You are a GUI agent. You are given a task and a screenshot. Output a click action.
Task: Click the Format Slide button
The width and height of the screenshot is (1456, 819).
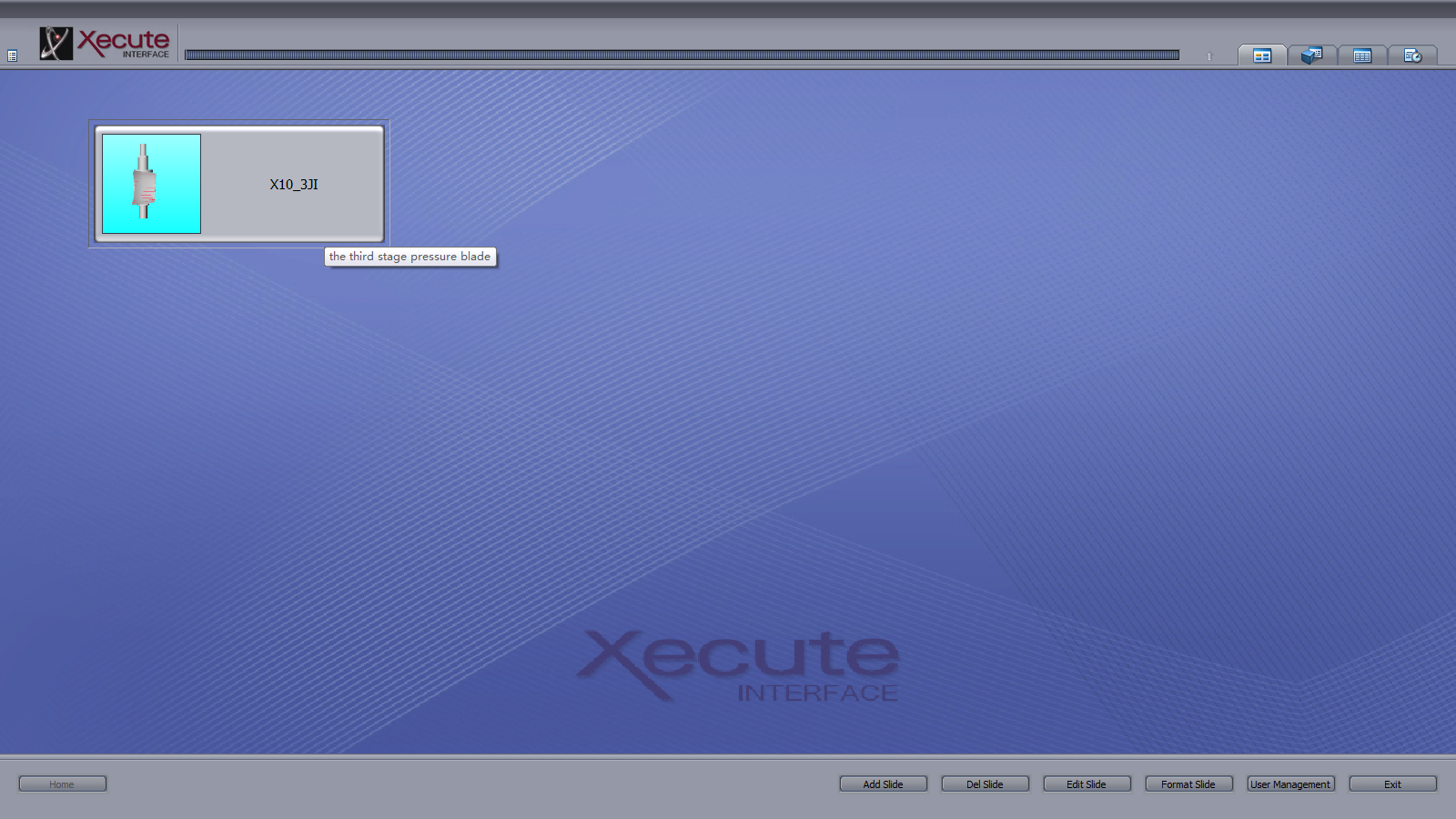tap(1188, 784)
